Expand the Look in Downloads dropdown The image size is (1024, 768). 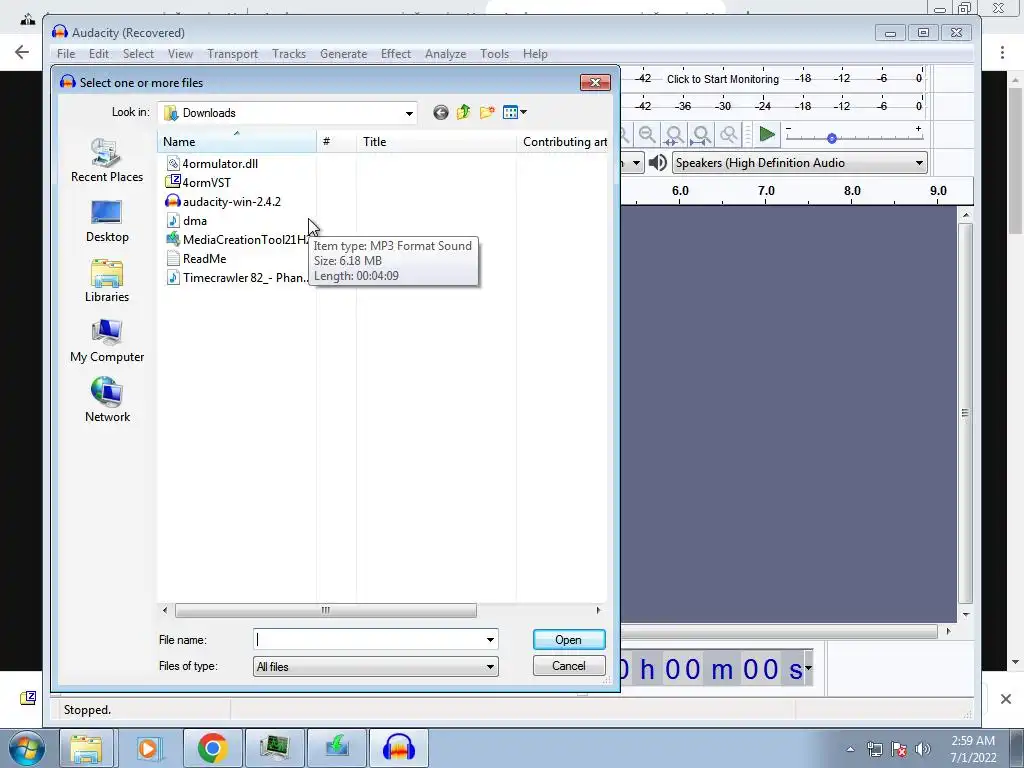(409, 113)
